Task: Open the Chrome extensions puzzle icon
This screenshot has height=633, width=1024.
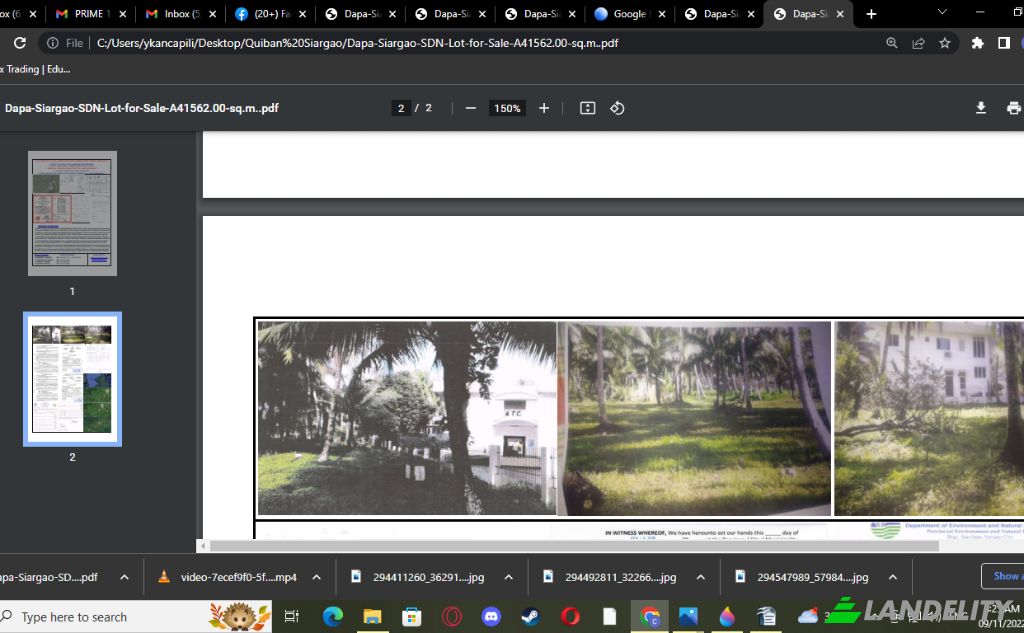Action: pos(977,43)
